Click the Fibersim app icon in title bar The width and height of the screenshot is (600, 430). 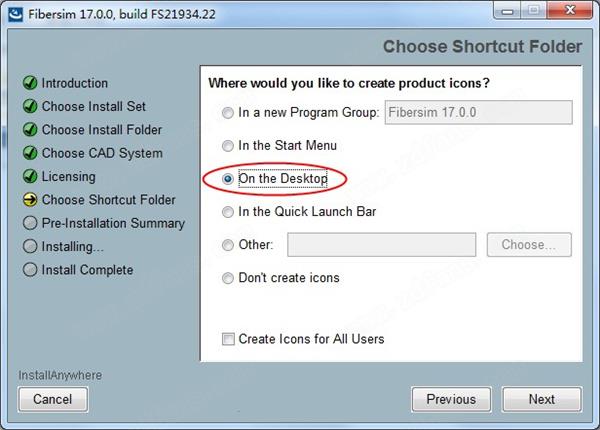[x=16, y=14]
